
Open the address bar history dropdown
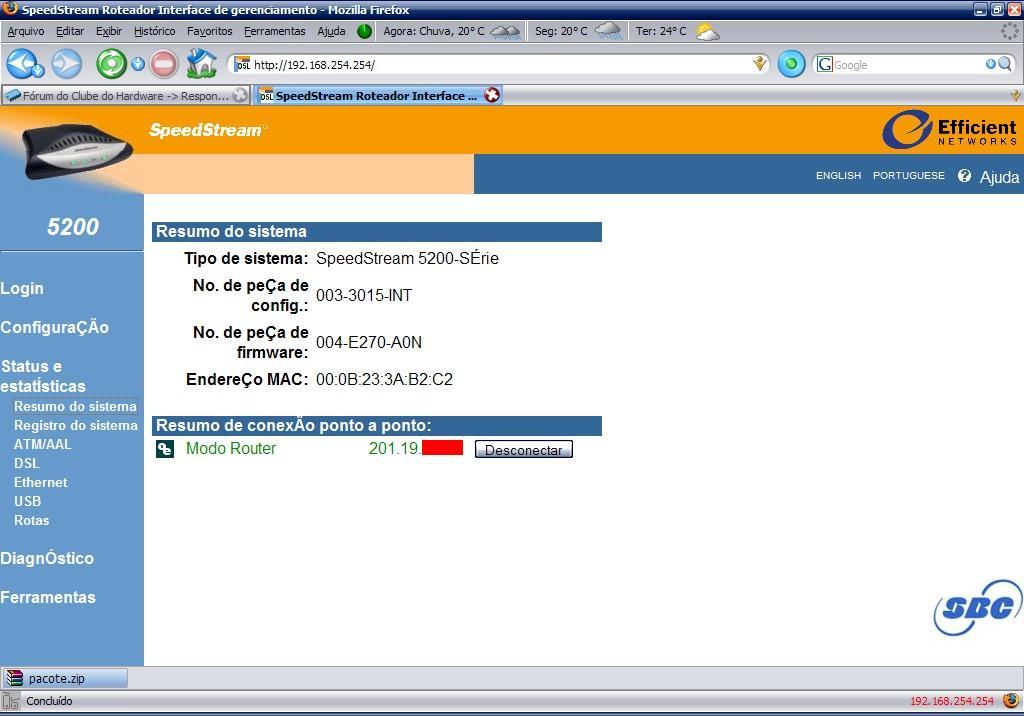pos(759,64)
